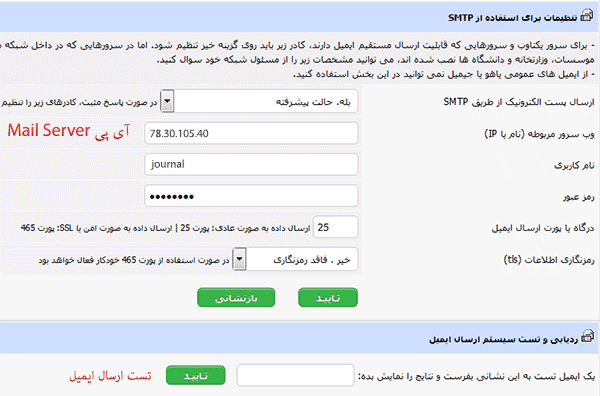This screenshot has width=600, height=396.
Task: Click the red Mail Server آی پی annotation
Action: (x=69, y=131)
